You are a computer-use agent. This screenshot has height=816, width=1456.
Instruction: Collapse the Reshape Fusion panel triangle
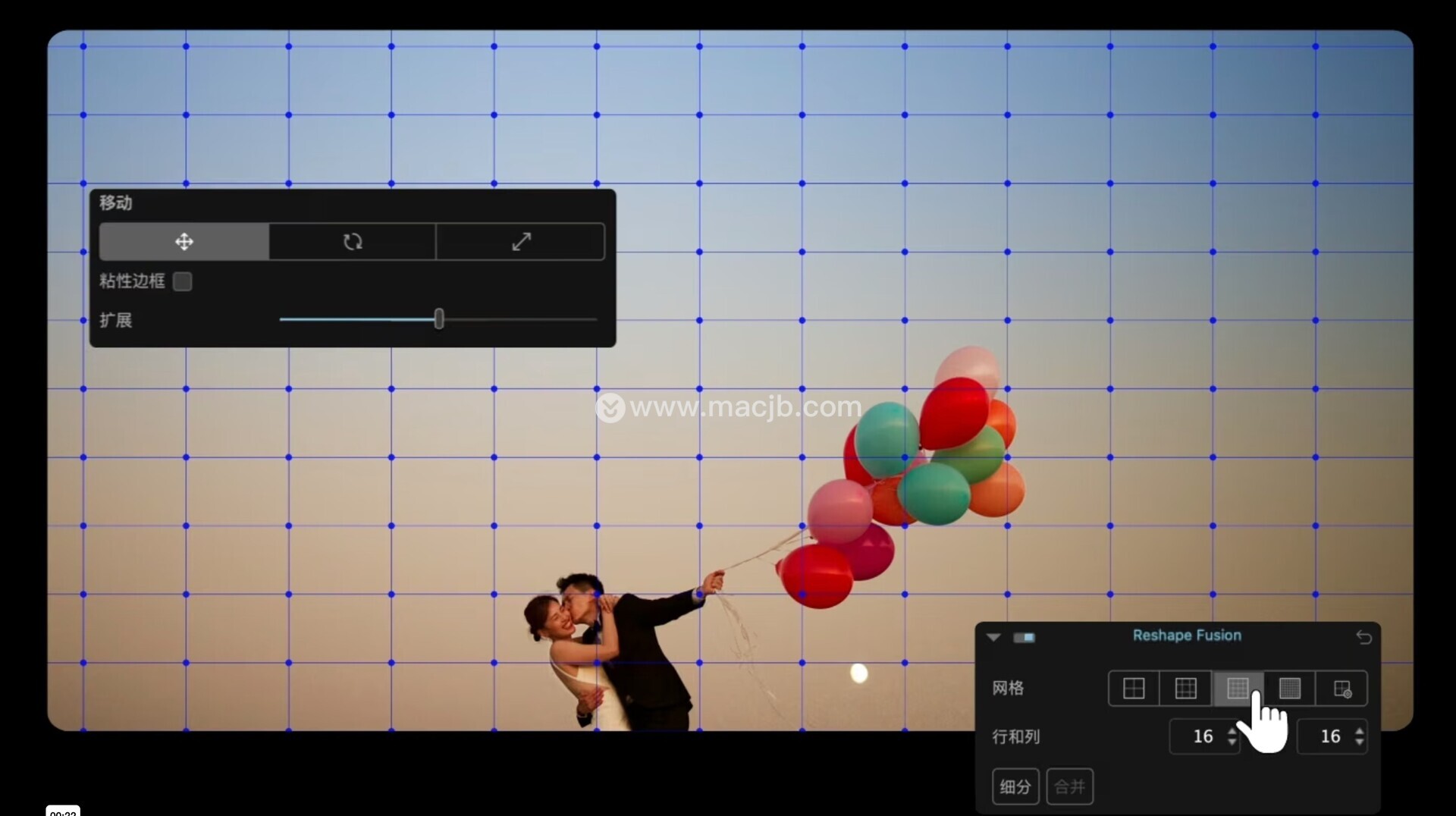tap(993, 637)
